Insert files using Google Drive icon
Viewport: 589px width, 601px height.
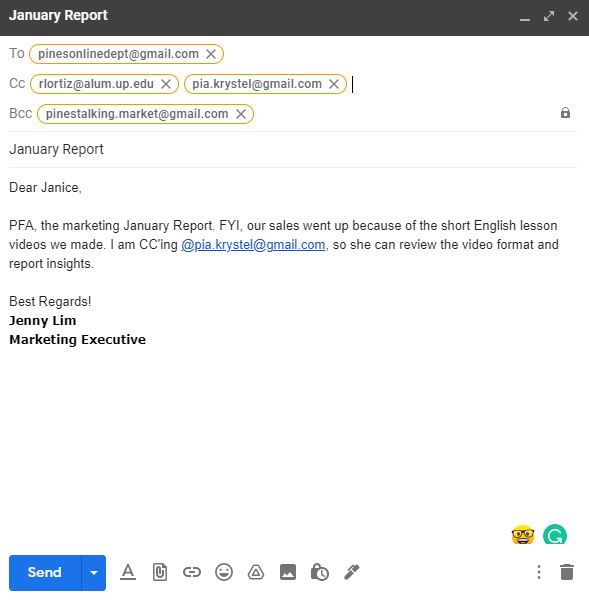point(256,572)
